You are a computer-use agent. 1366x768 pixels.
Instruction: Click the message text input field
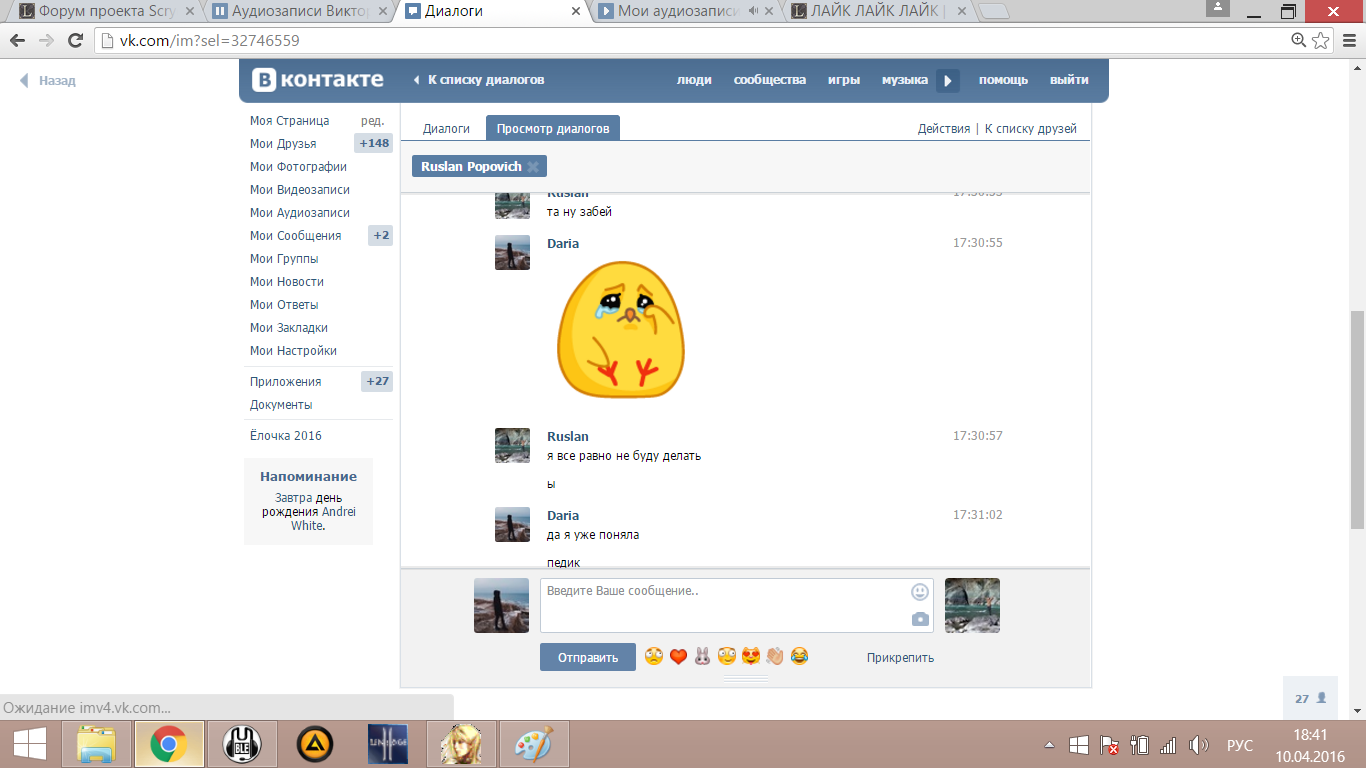point(737,605)
